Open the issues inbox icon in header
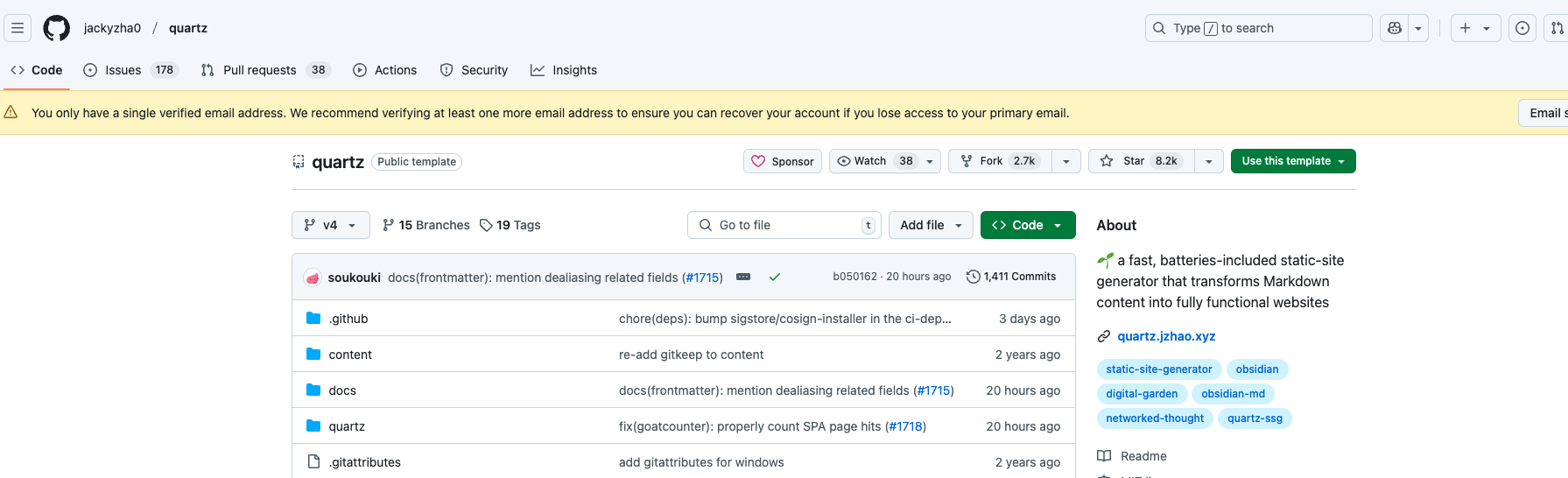The image size is (1568, 478). [x=1522, y=28]
